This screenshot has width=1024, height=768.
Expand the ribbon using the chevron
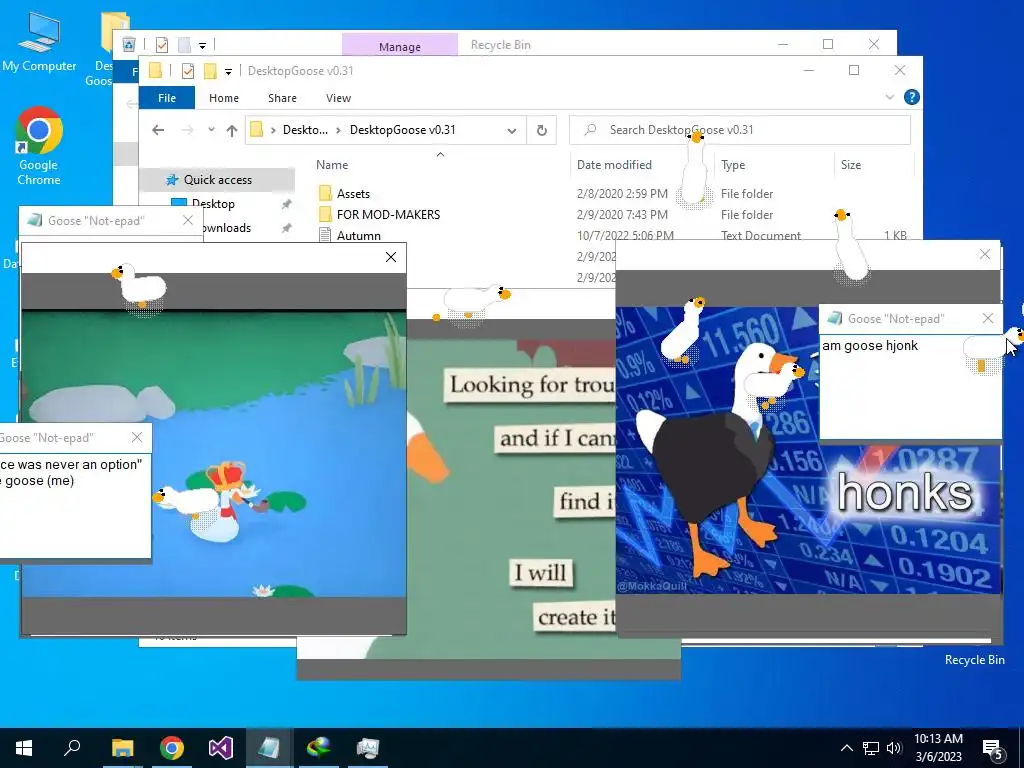pos(889,97)
